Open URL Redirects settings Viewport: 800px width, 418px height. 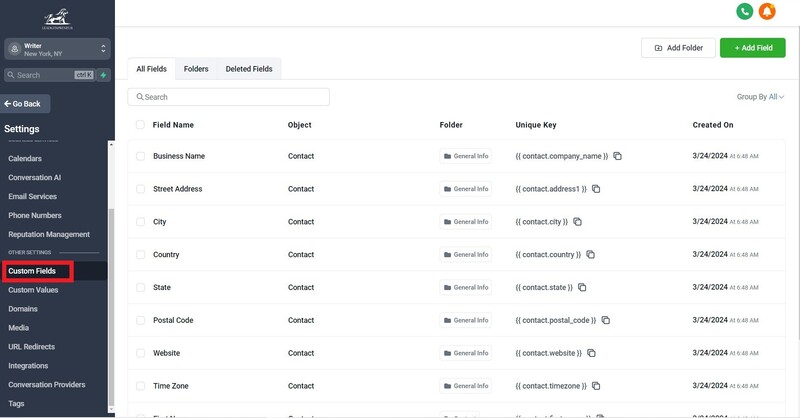32,347
